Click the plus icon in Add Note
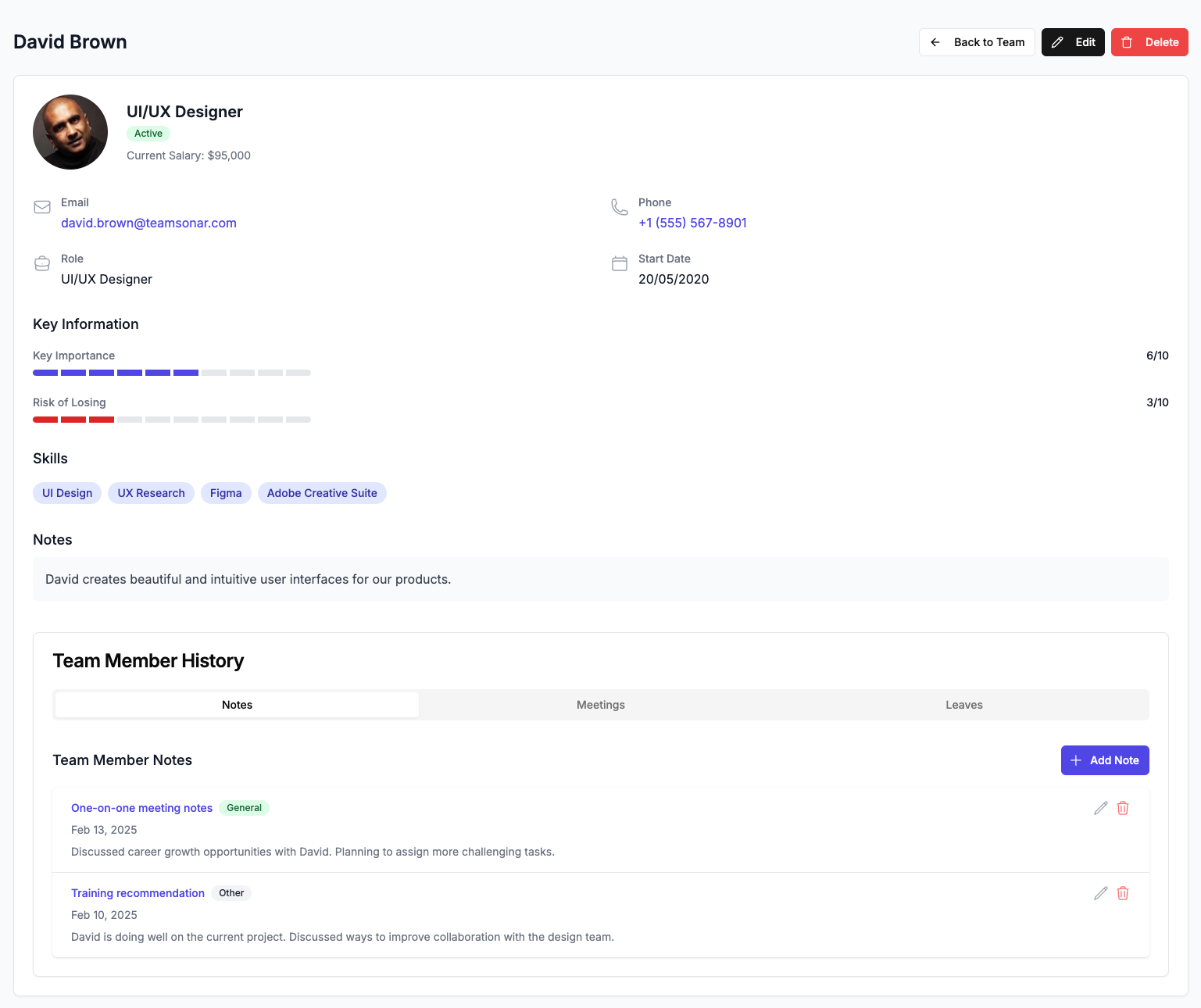The image size is (1201, 1008). tap(1076, 760)
